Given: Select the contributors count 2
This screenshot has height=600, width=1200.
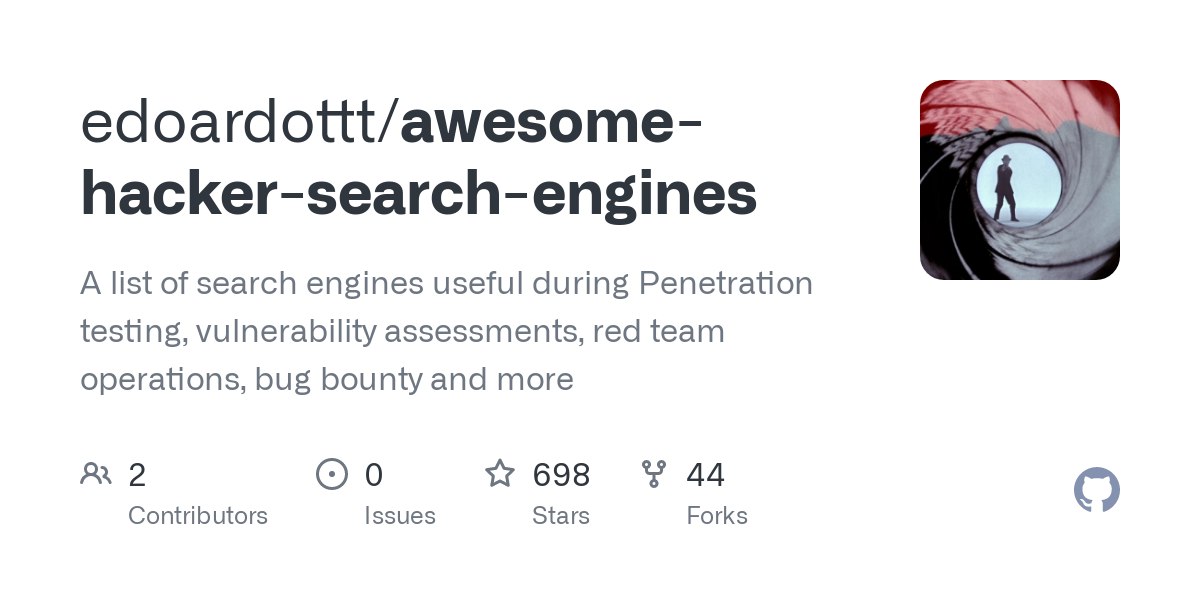Looking at the screenshot, I should click(137, 475).
